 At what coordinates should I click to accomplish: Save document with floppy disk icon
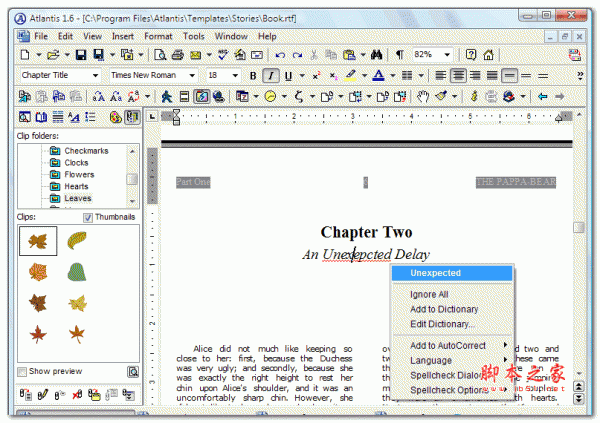(x=81, y=55)
